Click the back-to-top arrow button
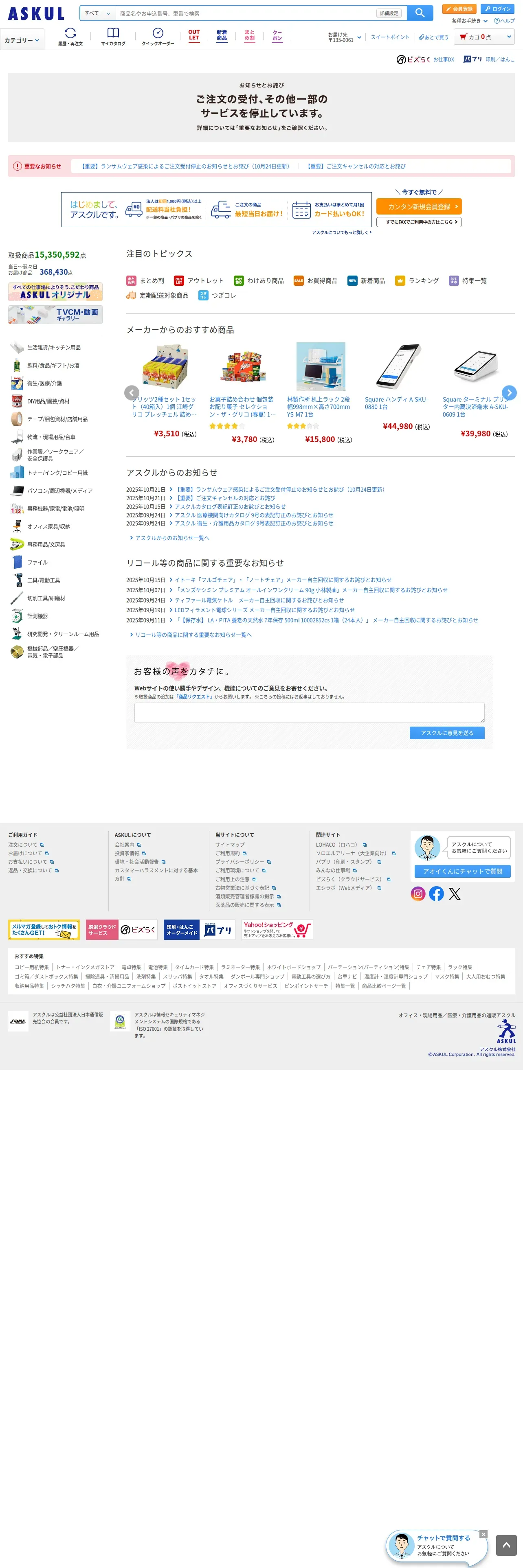 point(506,1546)
